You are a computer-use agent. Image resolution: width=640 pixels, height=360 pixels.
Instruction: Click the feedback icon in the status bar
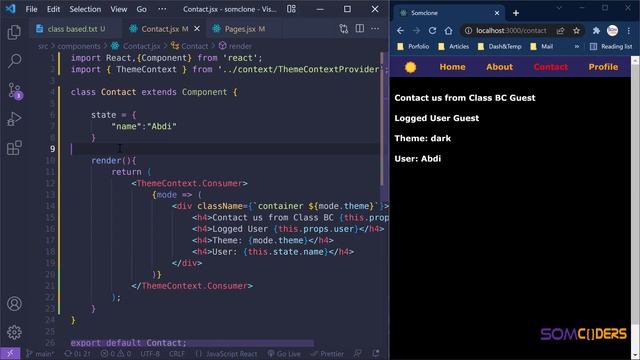(358, 353)
